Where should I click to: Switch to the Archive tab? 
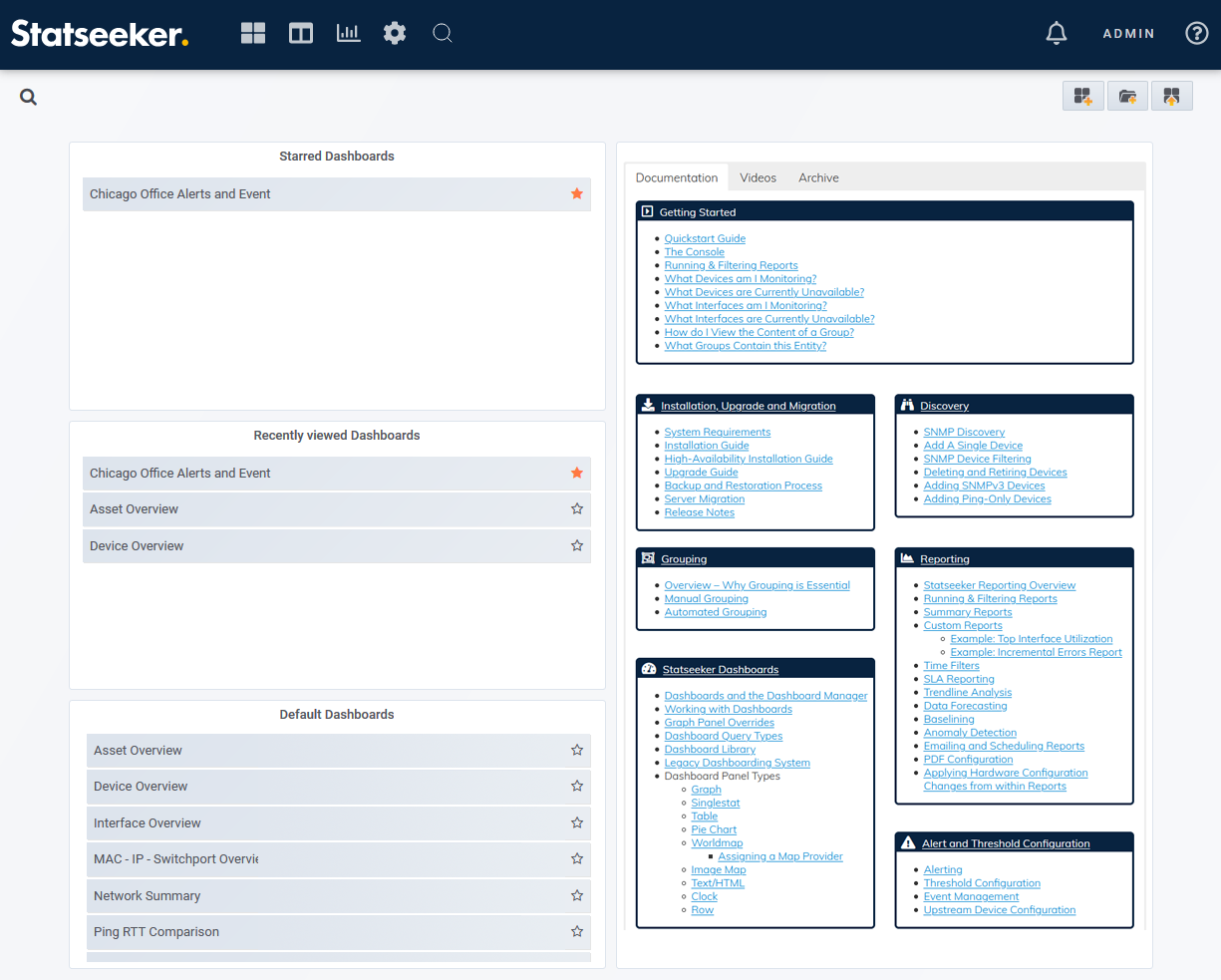point(818,178)
